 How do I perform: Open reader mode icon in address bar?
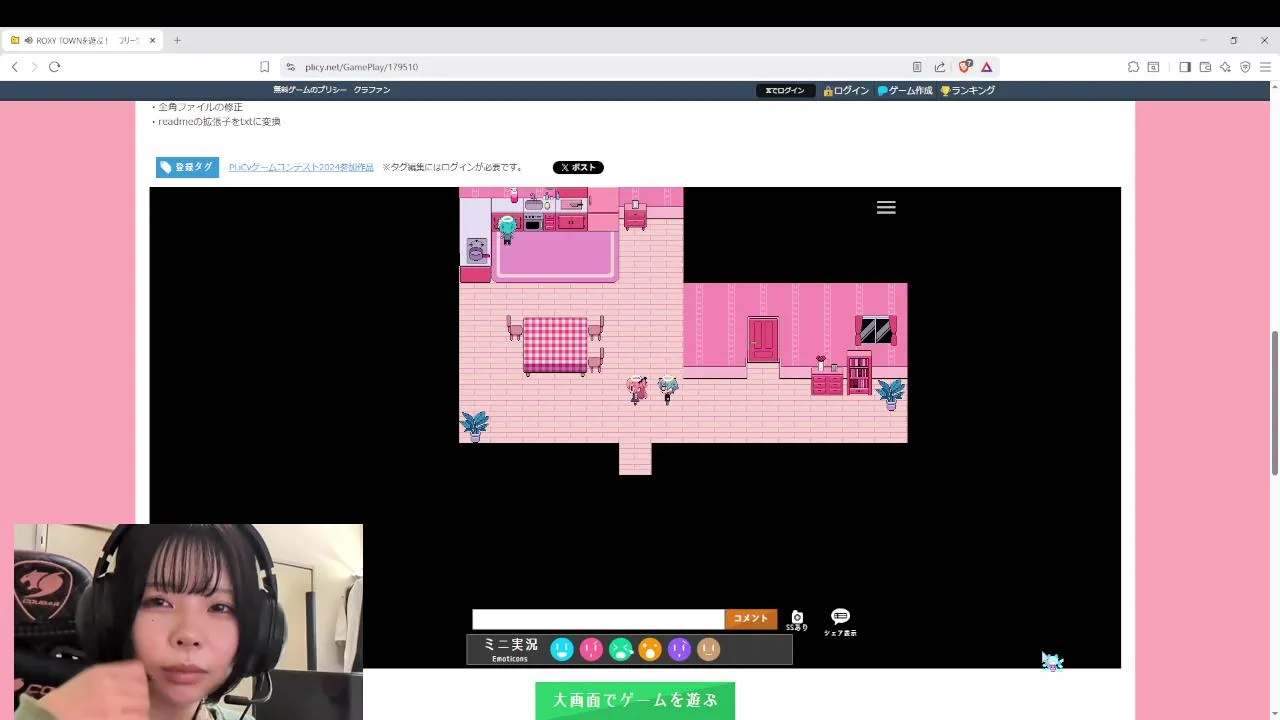tap(917, 67)
